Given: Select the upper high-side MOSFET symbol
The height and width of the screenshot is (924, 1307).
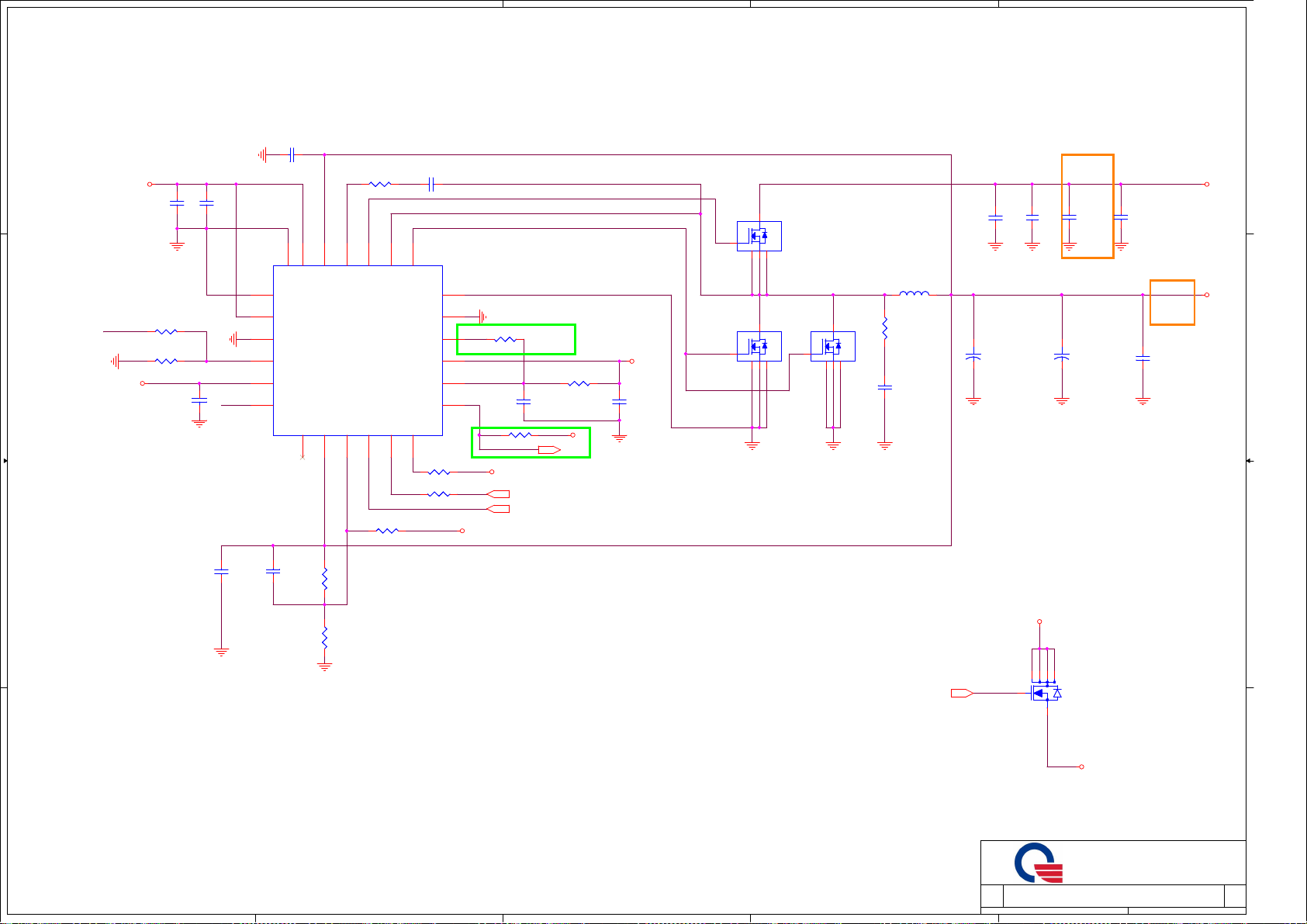Looking at the screenshot, I should coord(759,236).
